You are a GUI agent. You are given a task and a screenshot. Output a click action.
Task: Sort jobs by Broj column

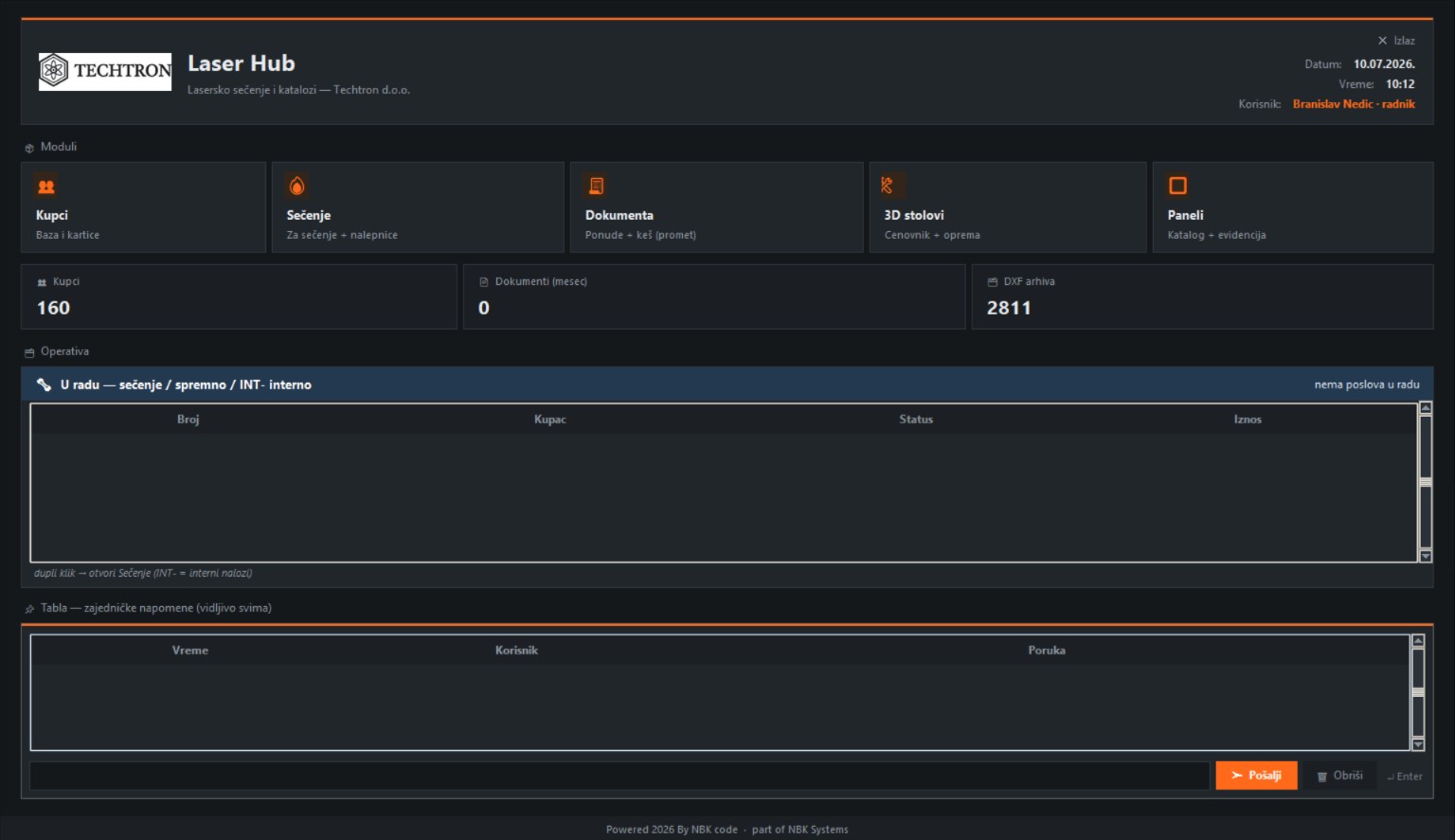point(189,420)
